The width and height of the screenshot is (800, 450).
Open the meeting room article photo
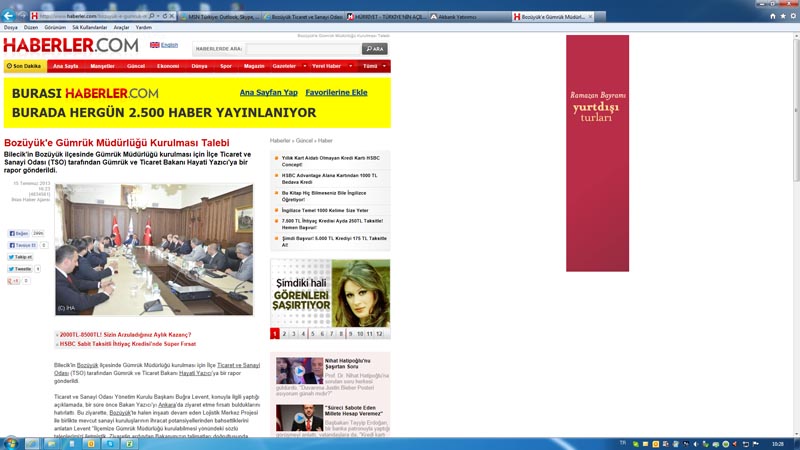tap(154, 249)
